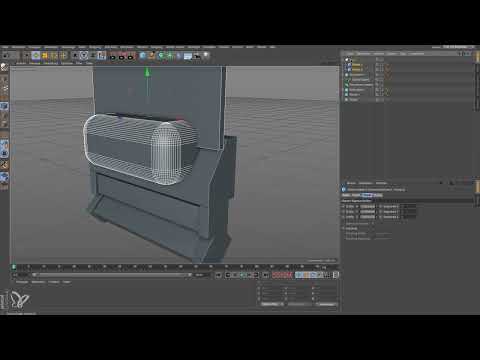Viewport: 480px width, 360px height.
Task: Open the main File menu
Action: point(5,47)
